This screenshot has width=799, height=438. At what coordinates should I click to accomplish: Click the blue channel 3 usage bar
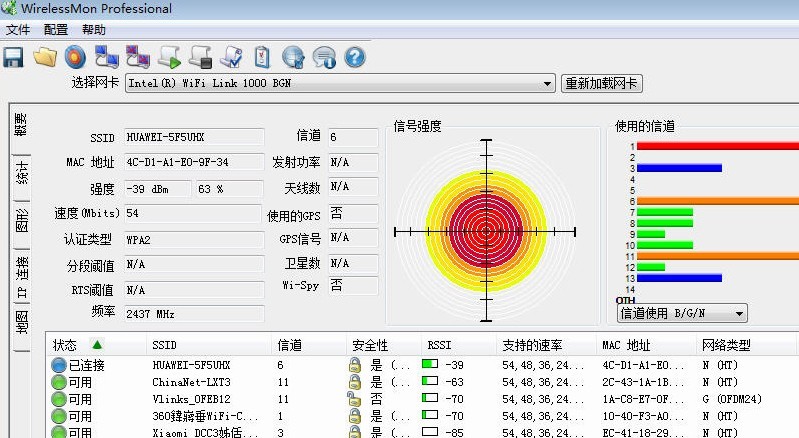[x=679, y=168]
